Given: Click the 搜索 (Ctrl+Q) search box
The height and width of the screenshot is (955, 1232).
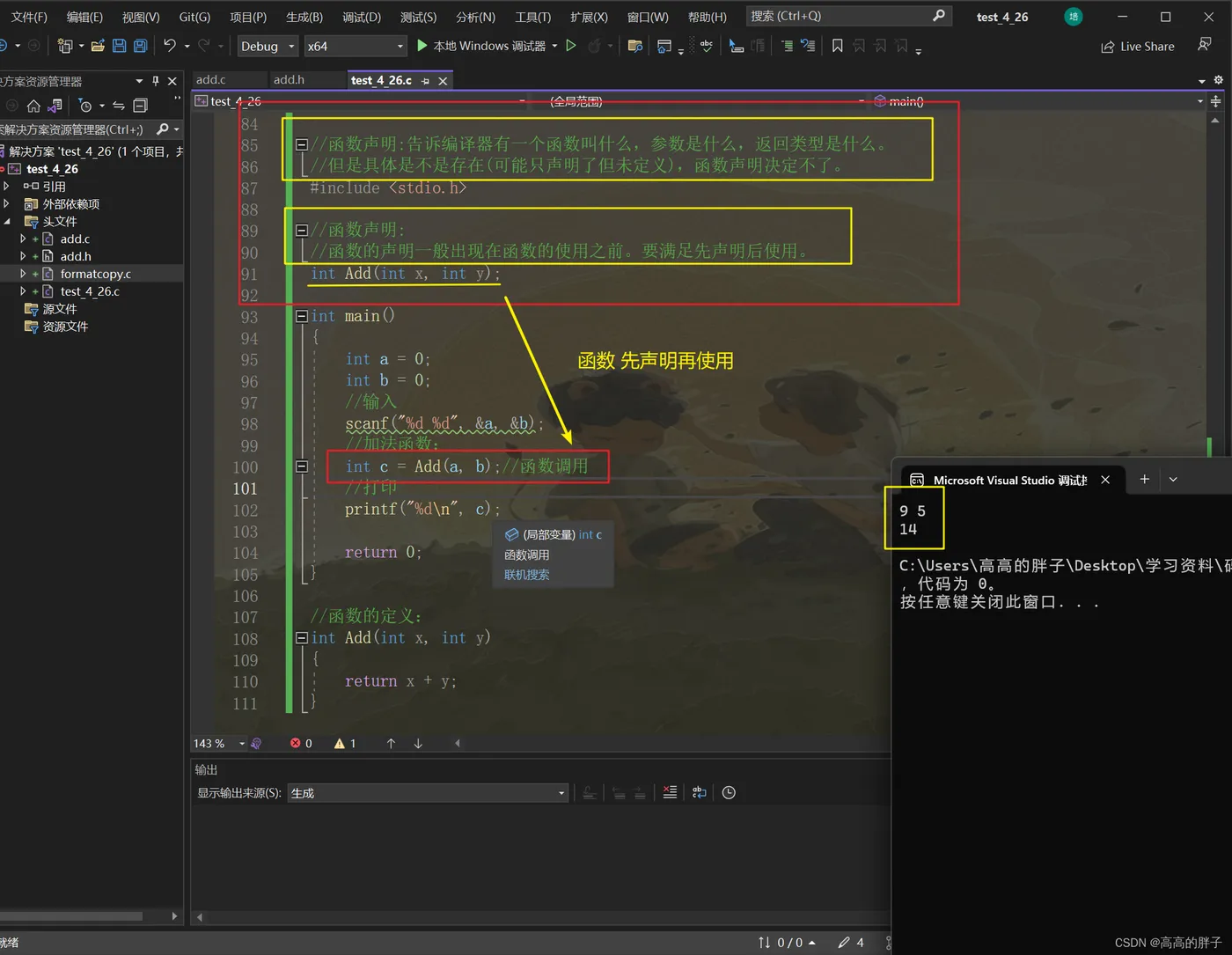Looking at the screenshot, I should (x=848, y=16).
